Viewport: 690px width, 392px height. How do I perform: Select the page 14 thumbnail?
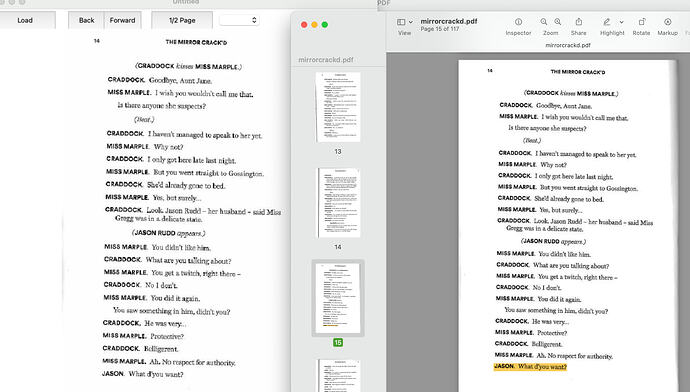(x=339, y=202)
